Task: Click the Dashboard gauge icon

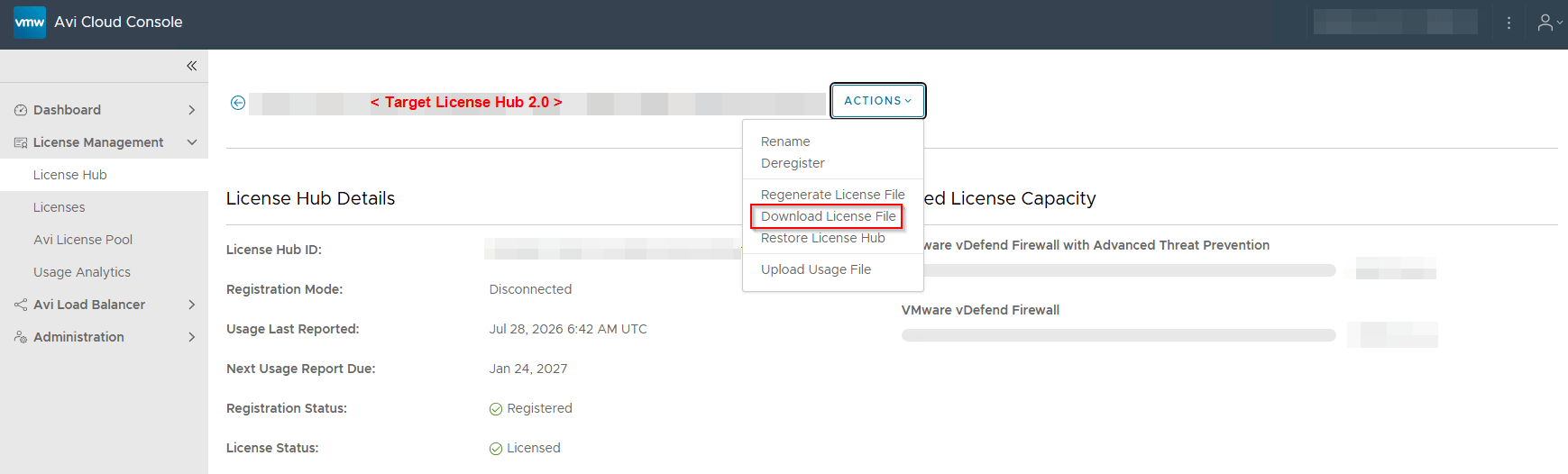Action: [x=21, y=110]
